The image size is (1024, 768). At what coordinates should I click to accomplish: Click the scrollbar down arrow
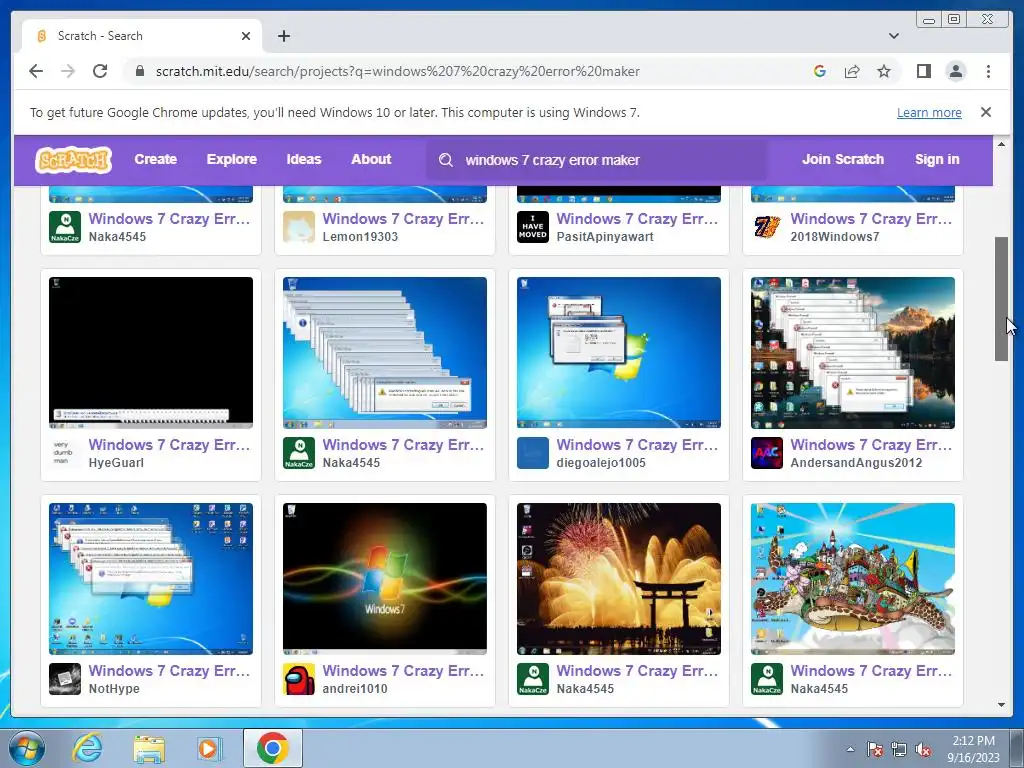point(1001,705)
